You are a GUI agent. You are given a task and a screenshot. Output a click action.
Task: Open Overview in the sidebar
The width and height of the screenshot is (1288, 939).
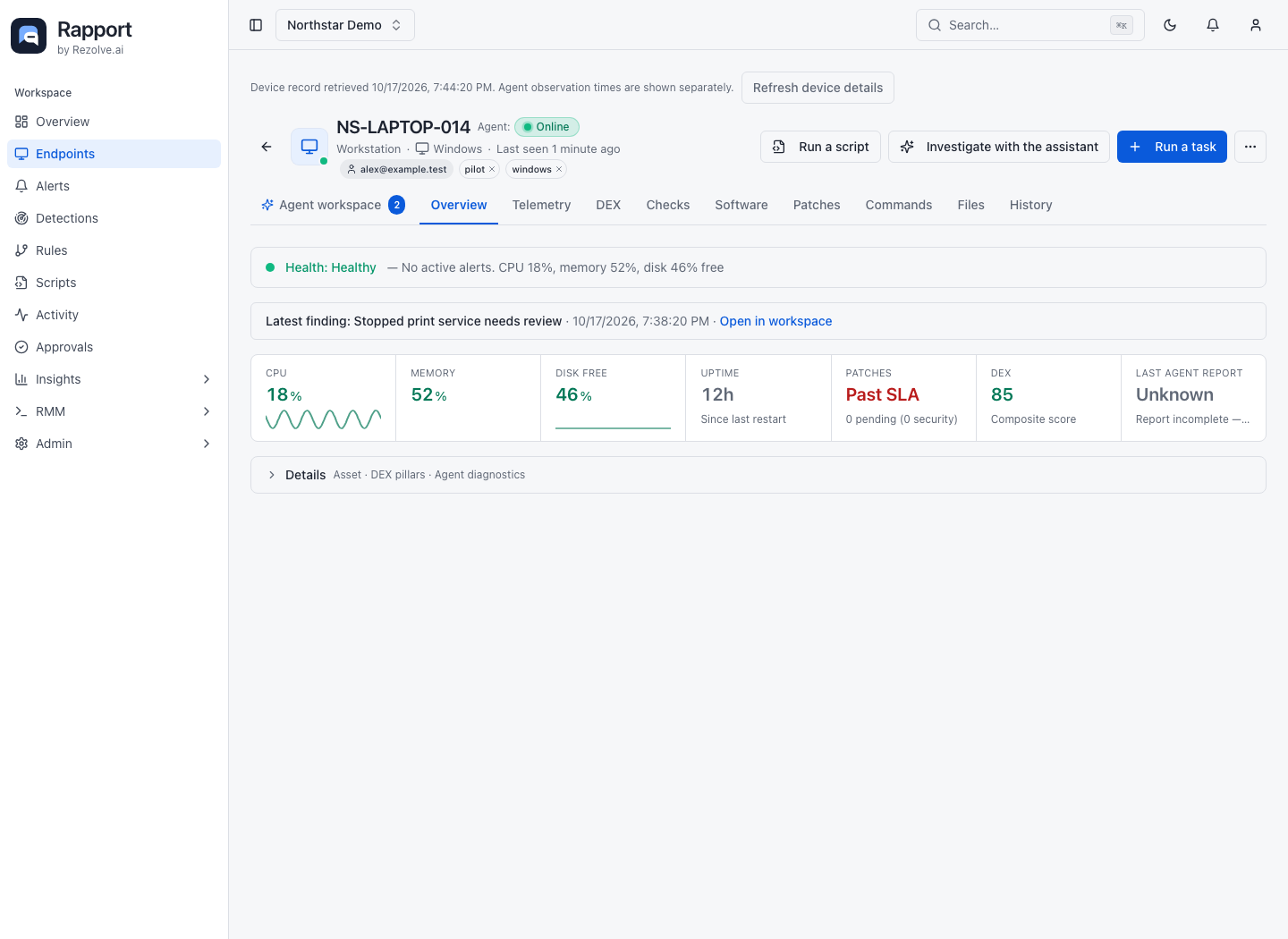click(114, 122)
